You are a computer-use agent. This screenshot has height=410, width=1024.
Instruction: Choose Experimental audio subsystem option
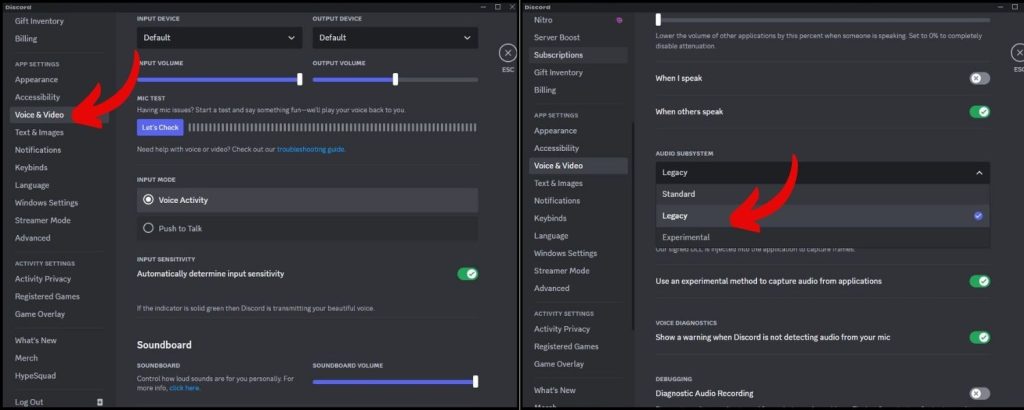(823, 237)
